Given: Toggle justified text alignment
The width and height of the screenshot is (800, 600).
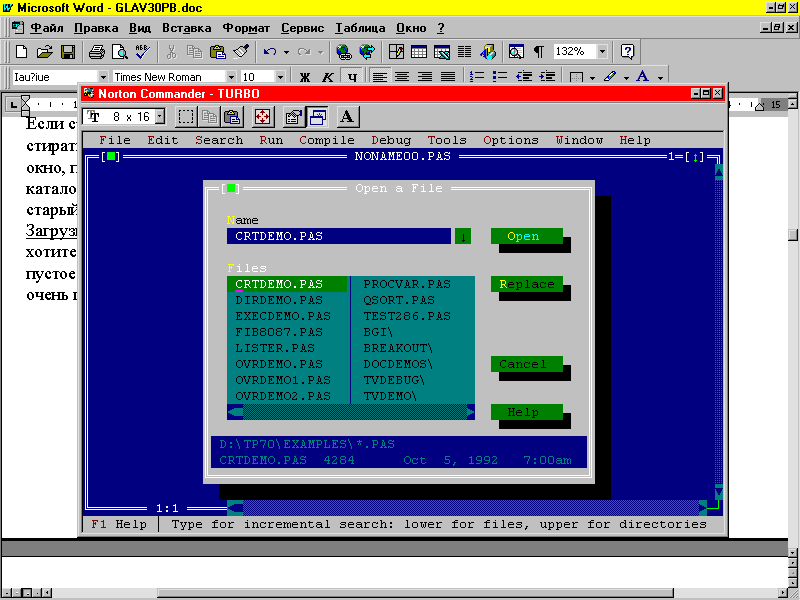Looking at the screenshot, I should click(448, 77).
